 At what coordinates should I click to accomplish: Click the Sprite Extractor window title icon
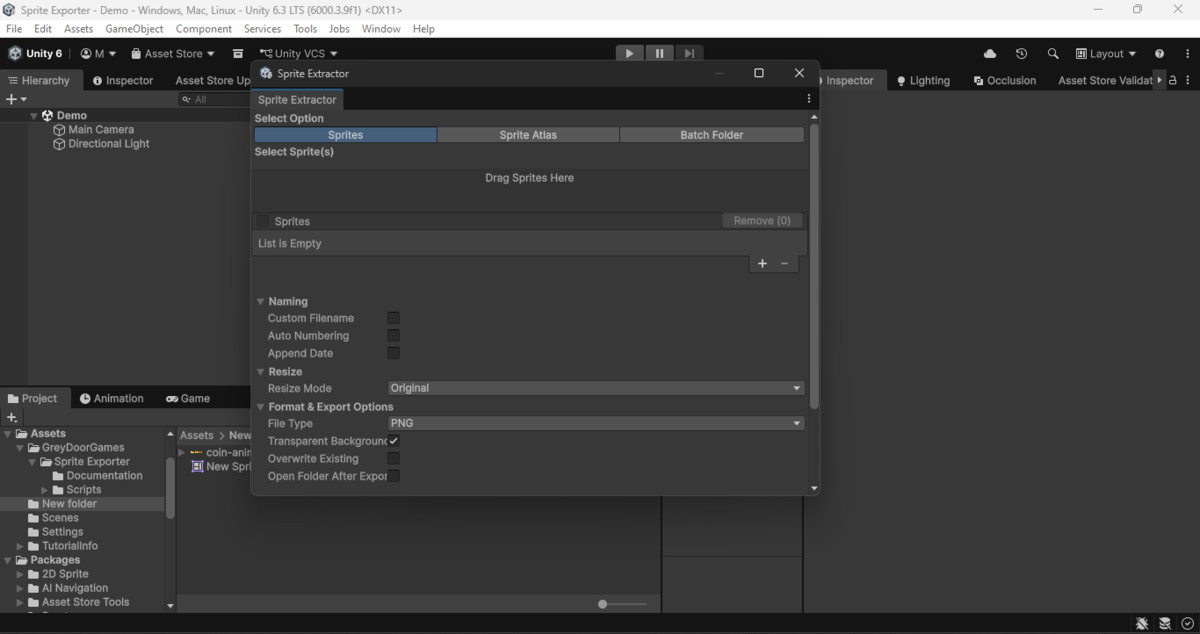tap(266, 74)
